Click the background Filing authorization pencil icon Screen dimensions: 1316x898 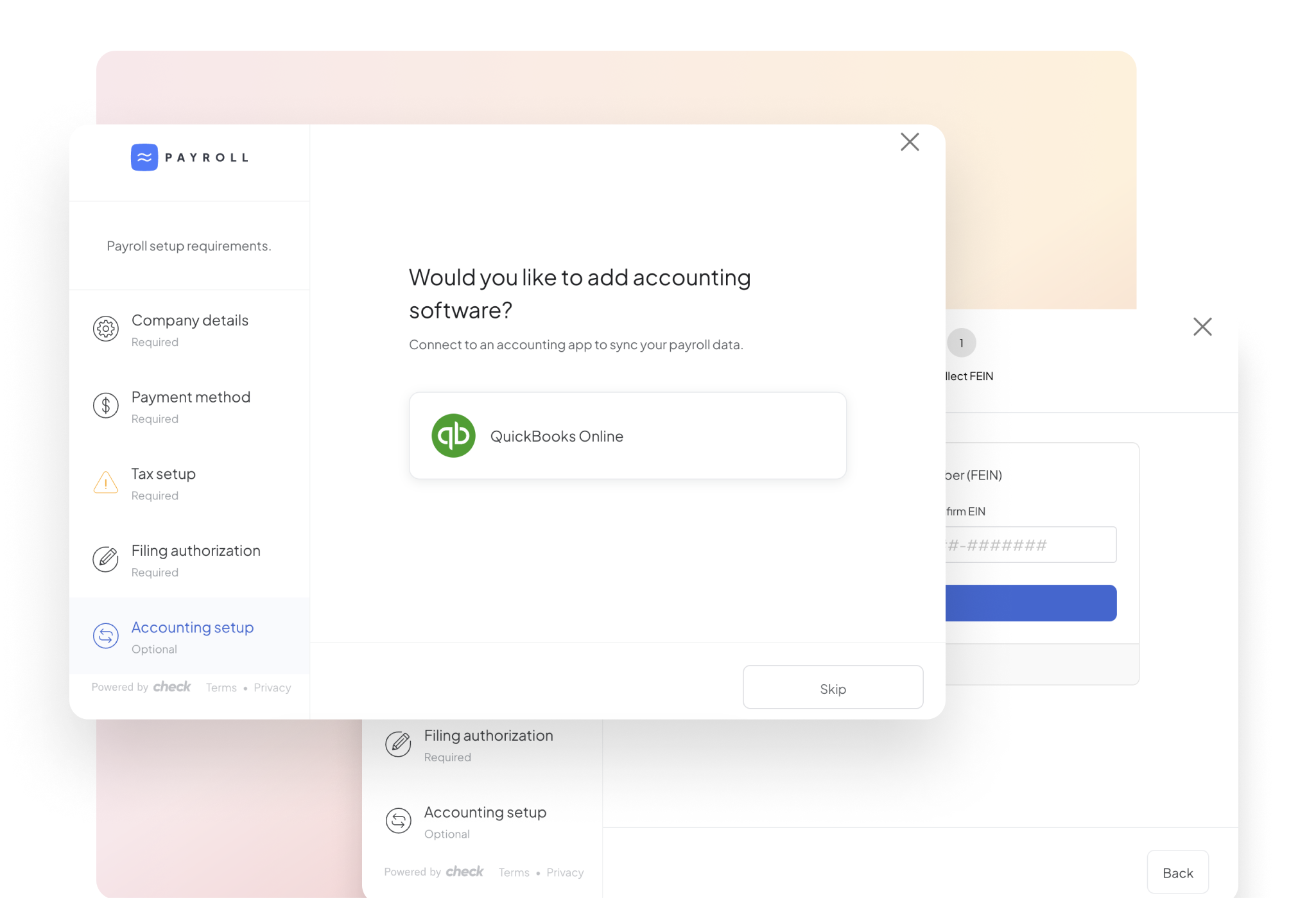click(x=398, y=744)
